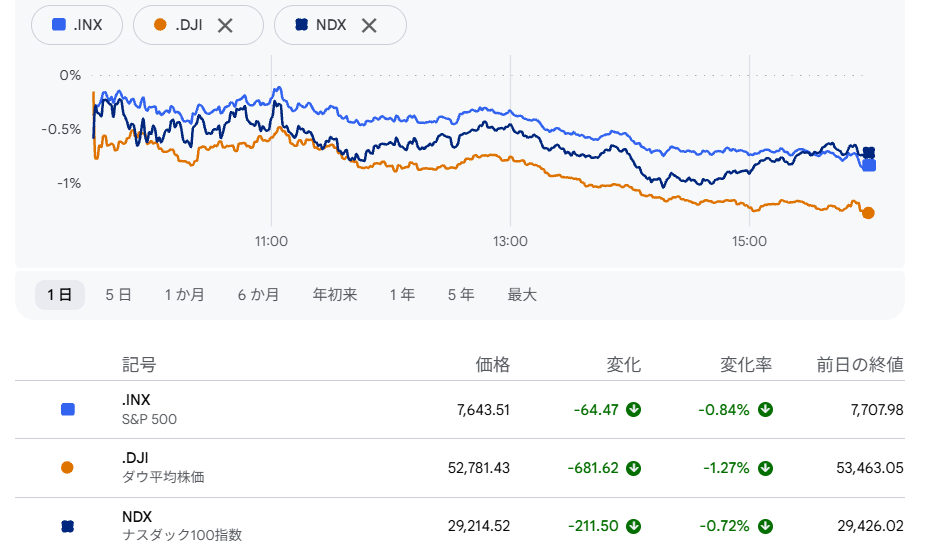Click the dark blue marker in NDX row
The image size is (926, 548).
(67, 526)
